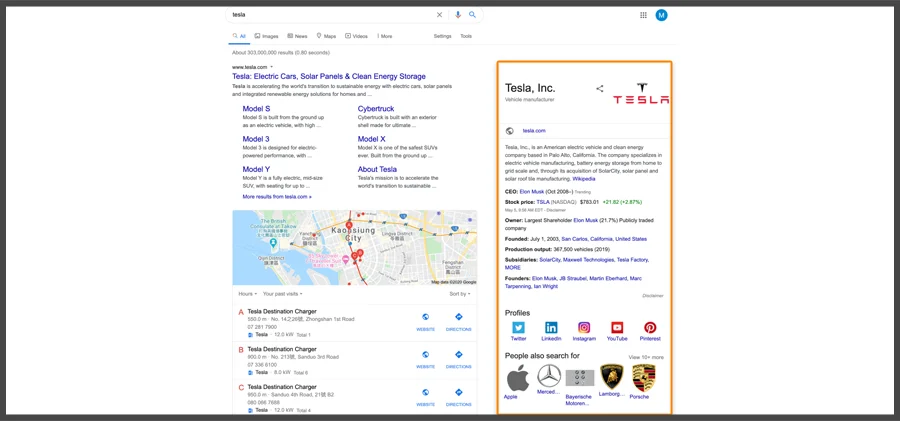Open the Google apps grid
This screenshot has width=900, height=421.
643,15
